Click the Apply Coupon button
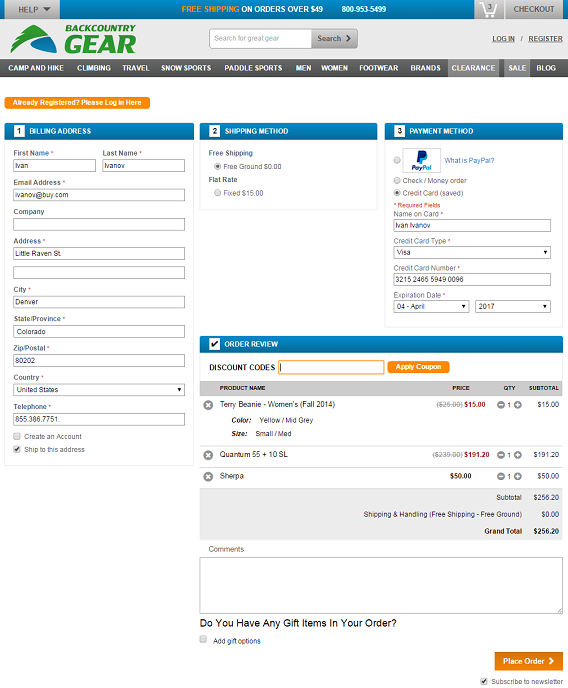The height and width of the screenshot is (688, 568). pyautogui.click(x=418, y=367)
